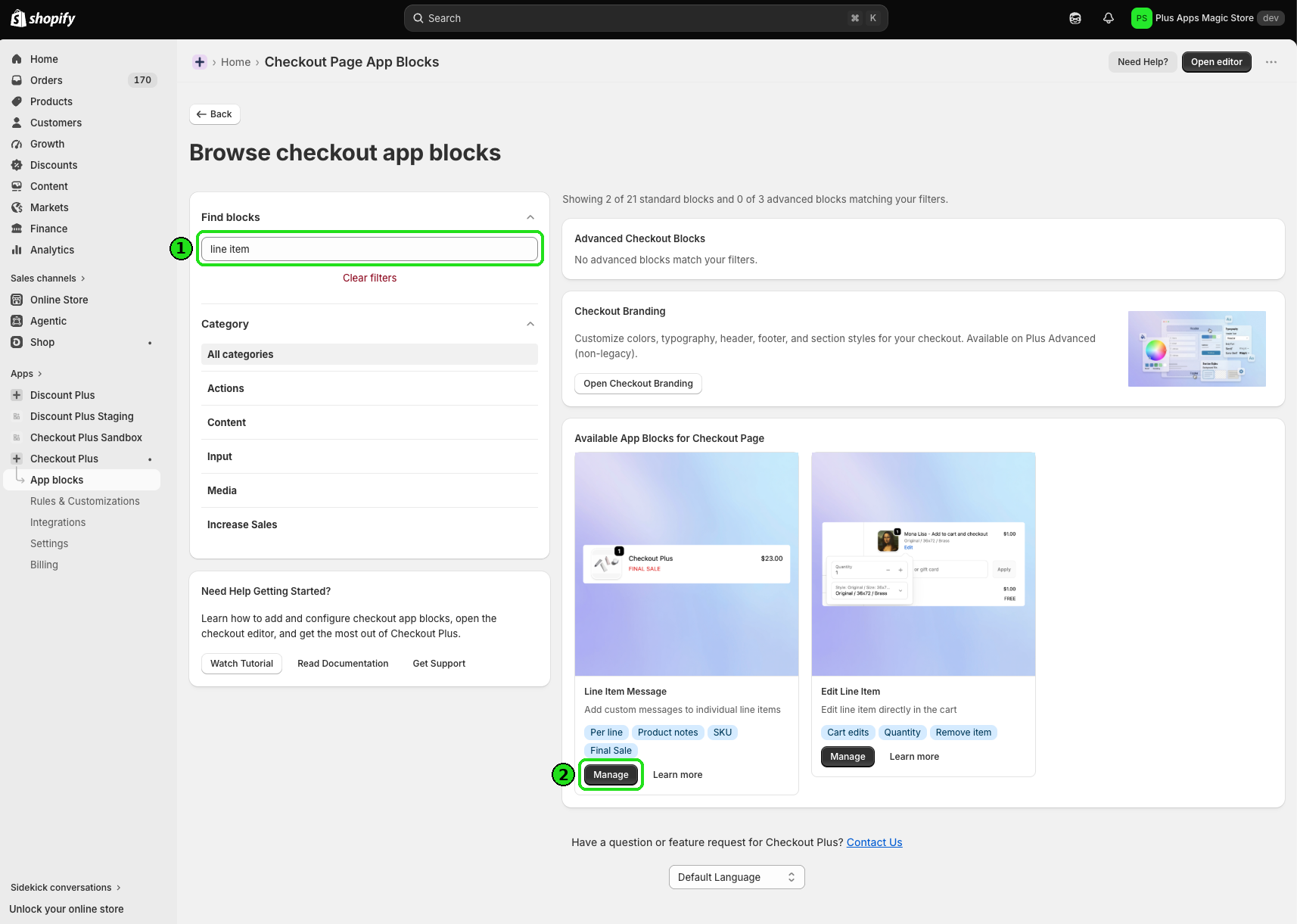
Task: Learn more about Edit Line Item
Action: coord(914,757)
